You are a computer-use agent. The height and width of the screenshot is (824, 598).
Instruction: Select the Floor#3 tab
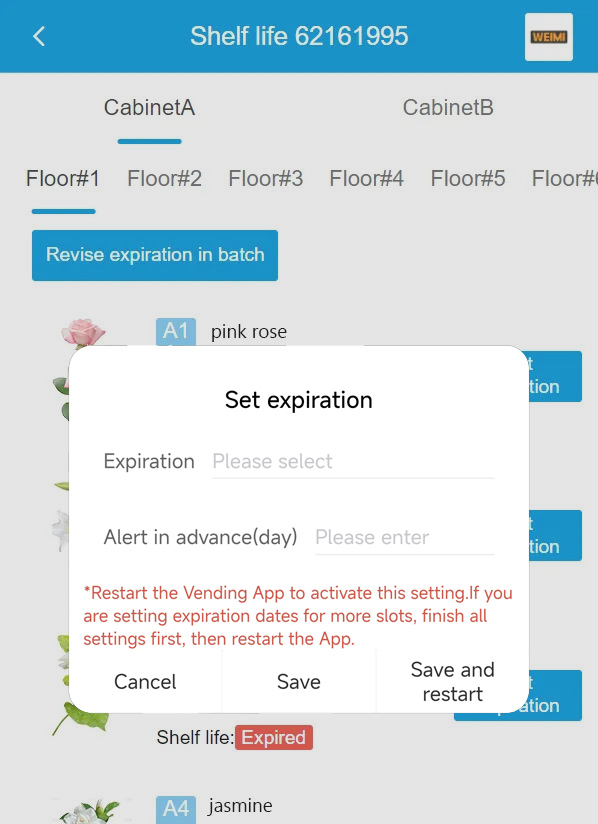tap(265, 179)
